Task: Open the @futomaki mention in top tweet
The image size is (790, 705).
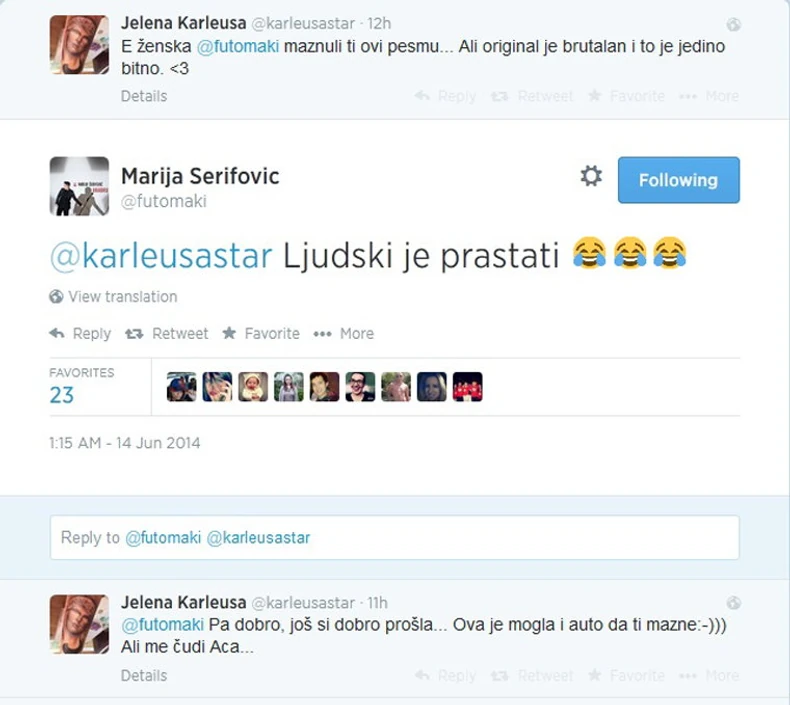Action: click(237, 46)
